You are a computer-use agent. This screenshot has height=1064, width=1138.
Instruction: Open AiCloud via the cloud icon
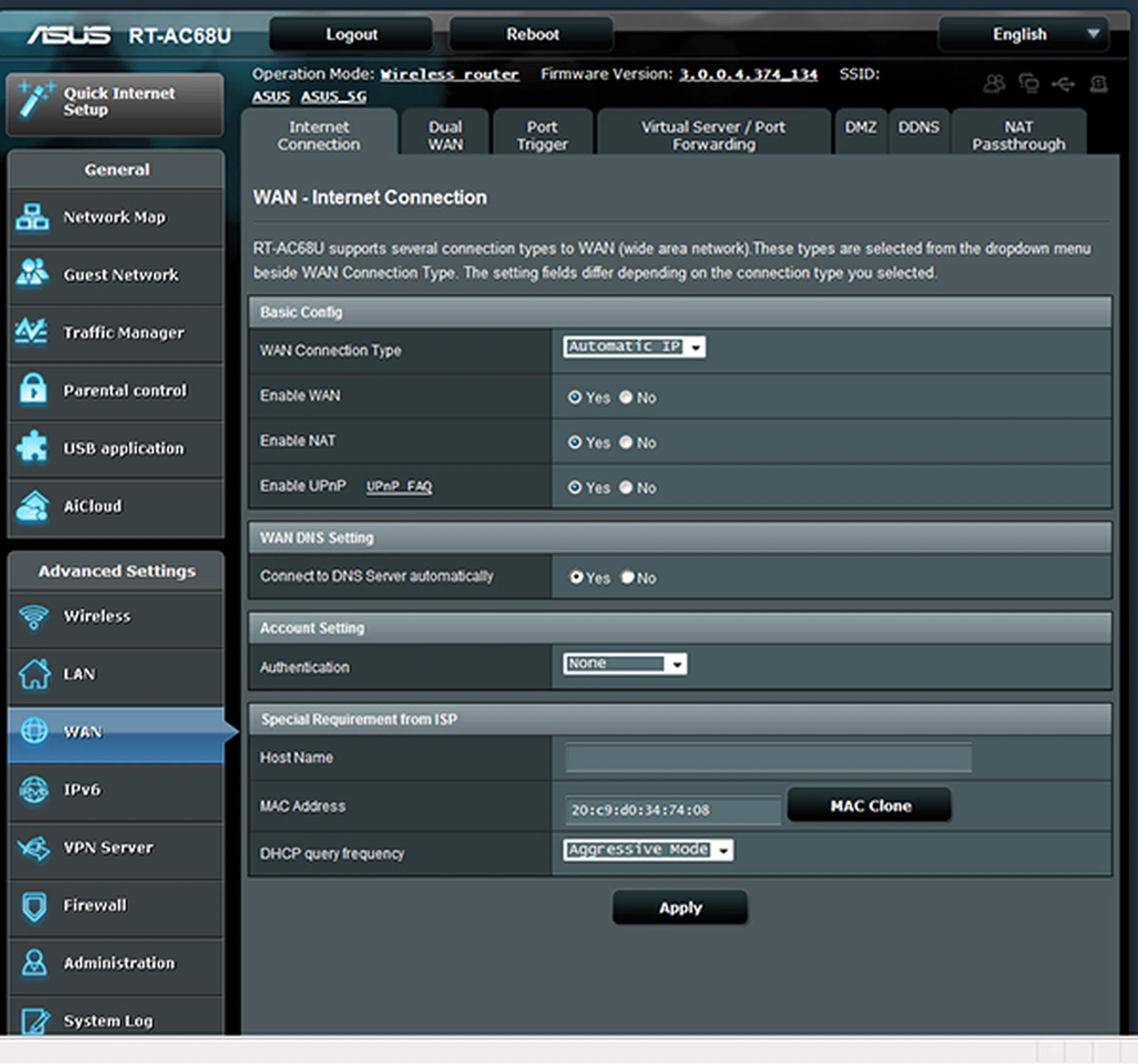click(32, 506)
